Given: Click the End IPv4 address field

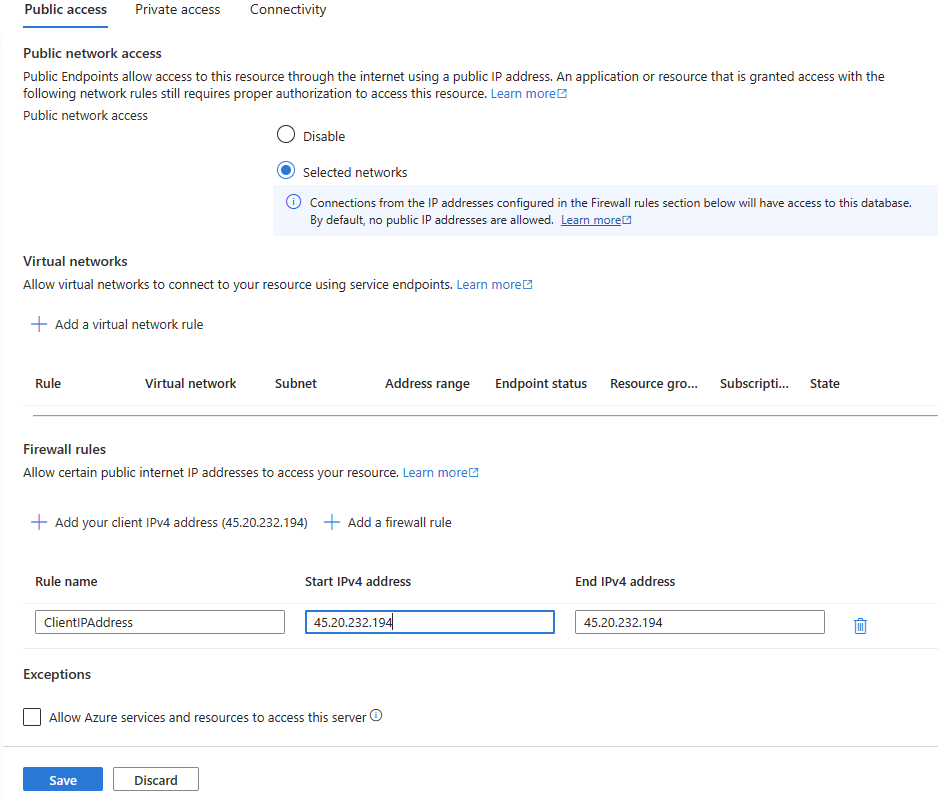Looking at the screenshot, I should (699, 622).
